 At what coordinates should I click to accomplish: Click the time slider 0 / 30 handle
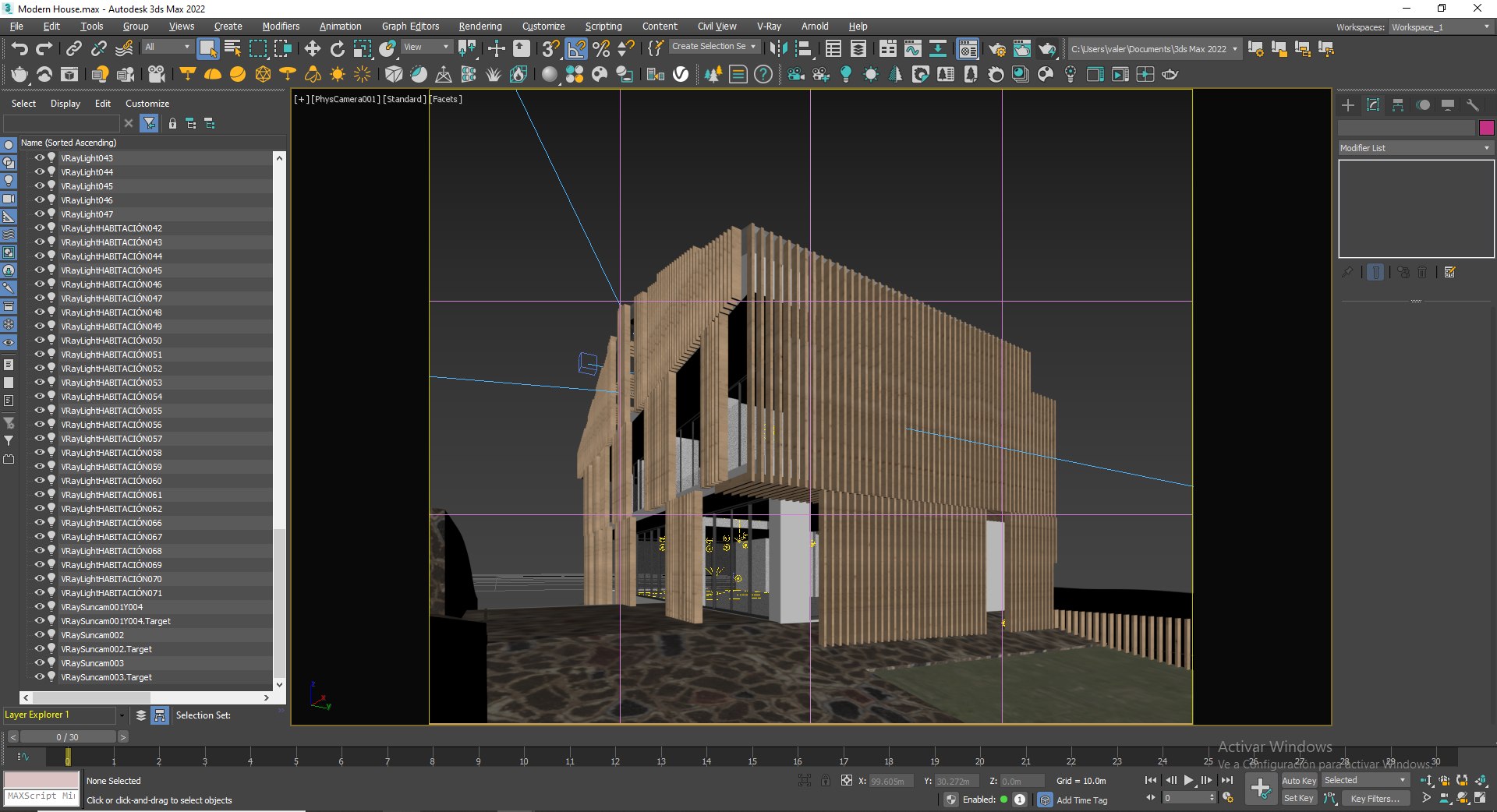tap(68, 737)
